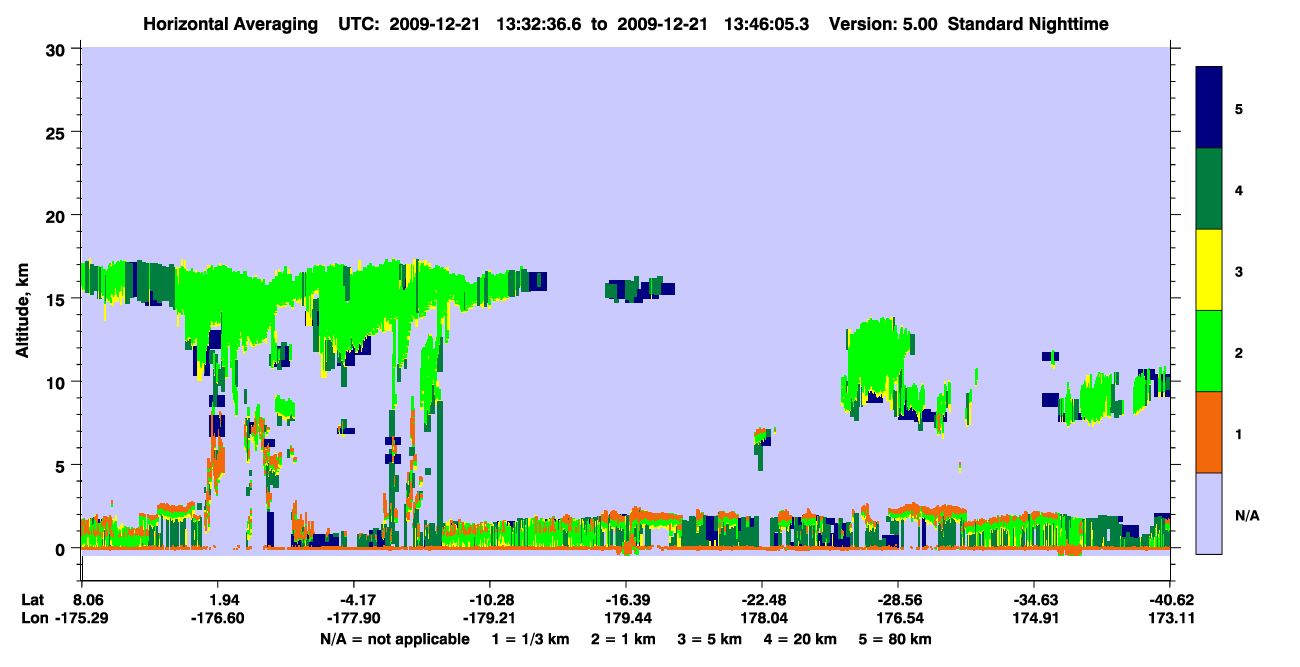The height and width of the screenshot is (667, 1300).
Task: Click the 'Lat' row label
Action: 33,600
